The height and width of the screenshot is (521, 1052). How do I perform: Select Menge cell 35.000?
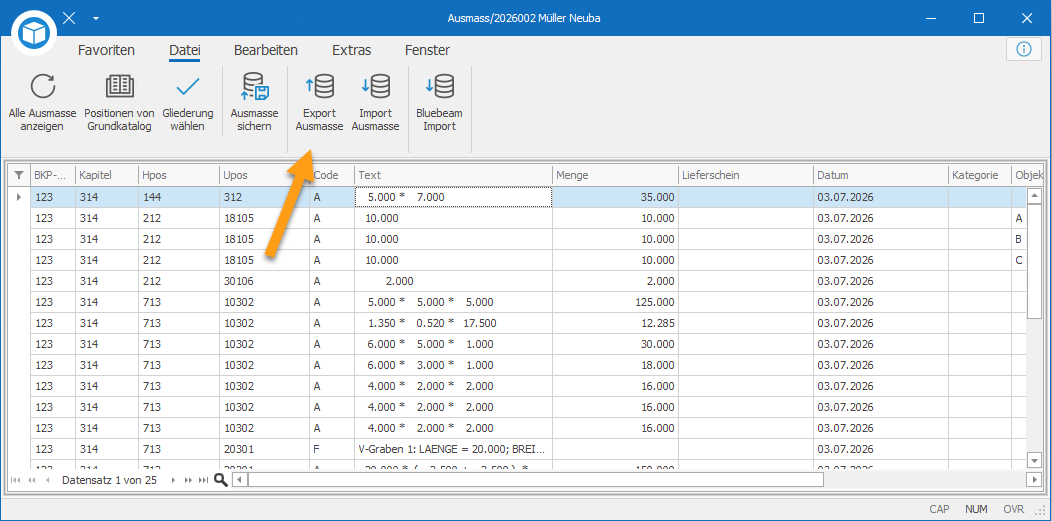pos(615,197)
